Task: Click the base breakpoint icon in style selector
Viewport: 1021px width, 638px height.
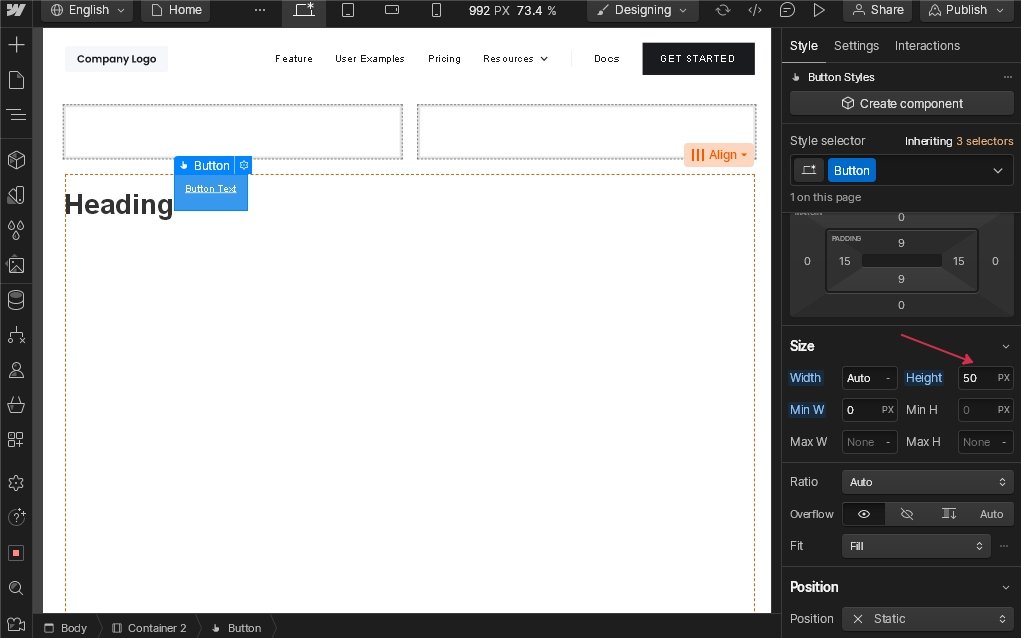Action: [x=809, y=171]
